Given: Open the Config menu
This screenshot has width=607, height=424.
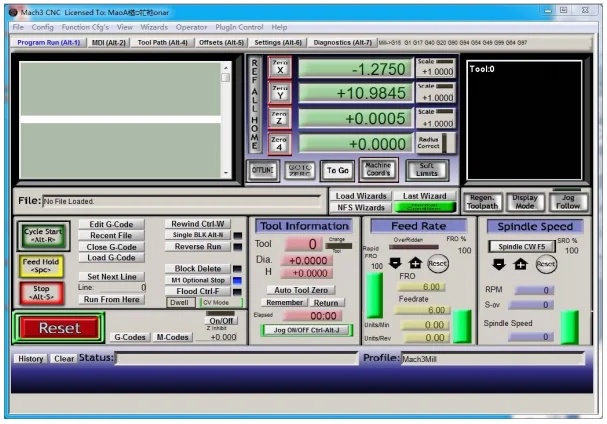Looking at the screenshot, I should point(42,27).
